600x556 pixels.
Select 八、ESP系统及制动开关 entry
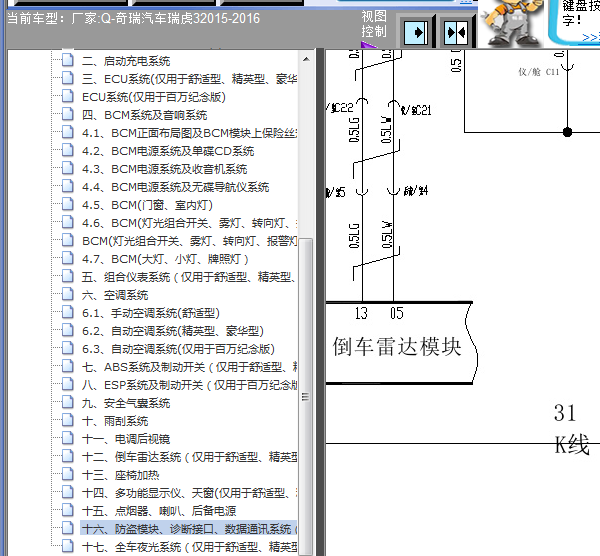[189, 385]
